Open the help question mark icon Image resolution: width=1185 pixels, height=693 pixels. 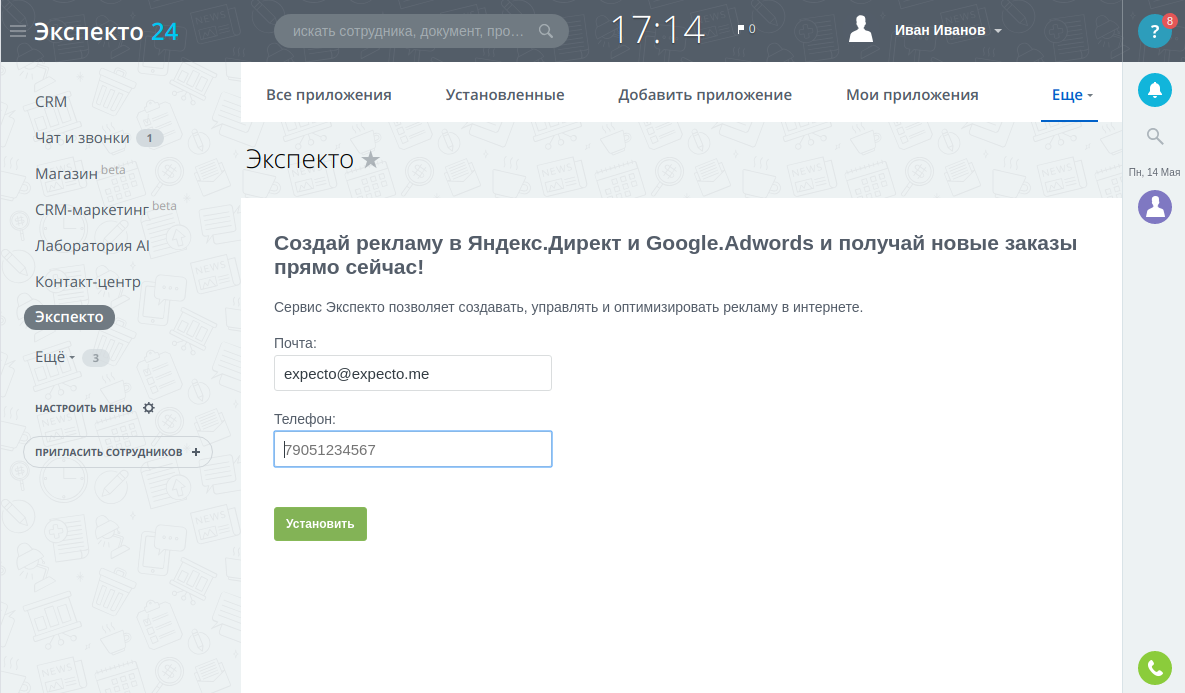[x=1154, y=31]
